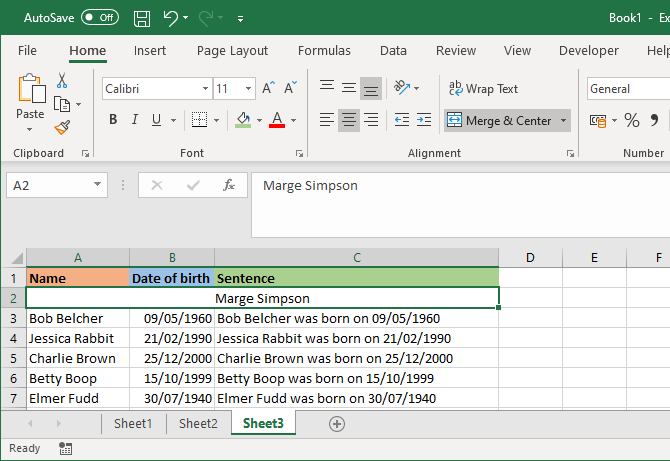Select Align Right icon
The image size is (670, 461).
[371, 120]
